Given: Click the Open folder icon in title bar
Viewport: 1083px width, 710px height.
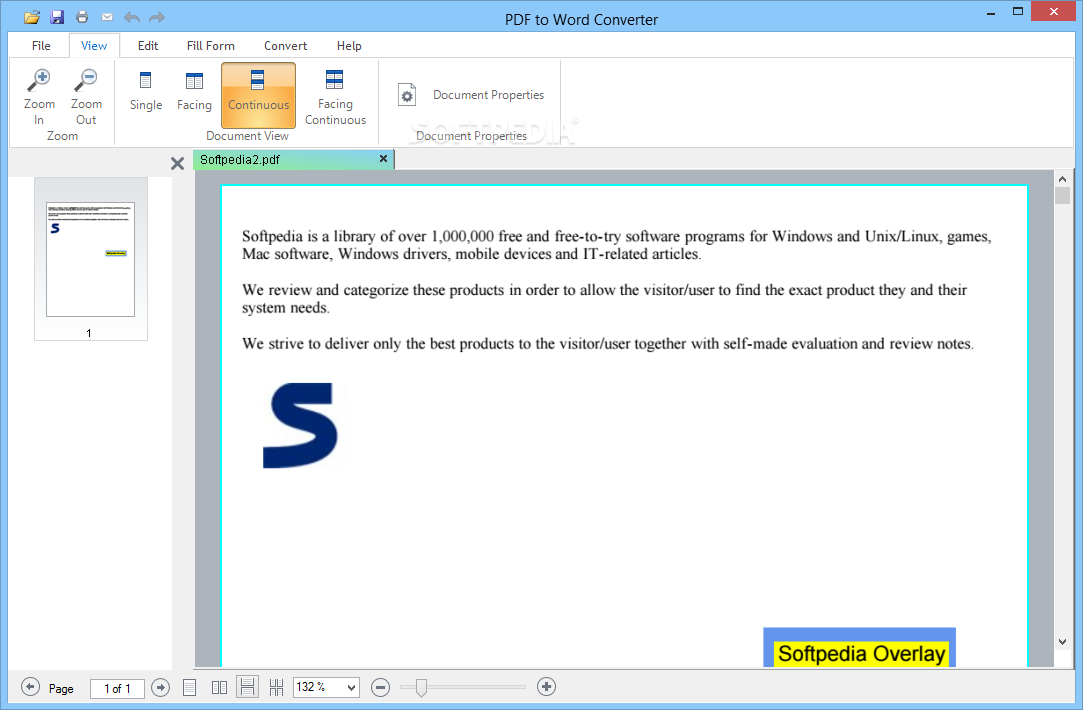Looking at the screenshot, I should pyautogui.click(x=32, y=17).
